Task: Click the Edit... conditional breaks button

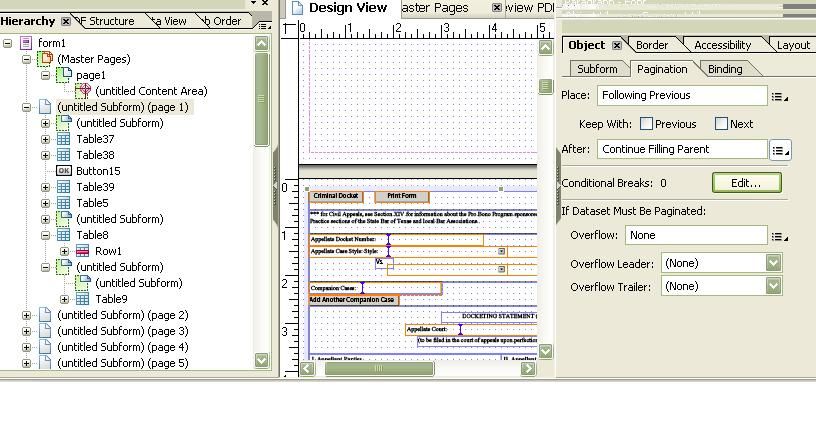Action: 746,183
